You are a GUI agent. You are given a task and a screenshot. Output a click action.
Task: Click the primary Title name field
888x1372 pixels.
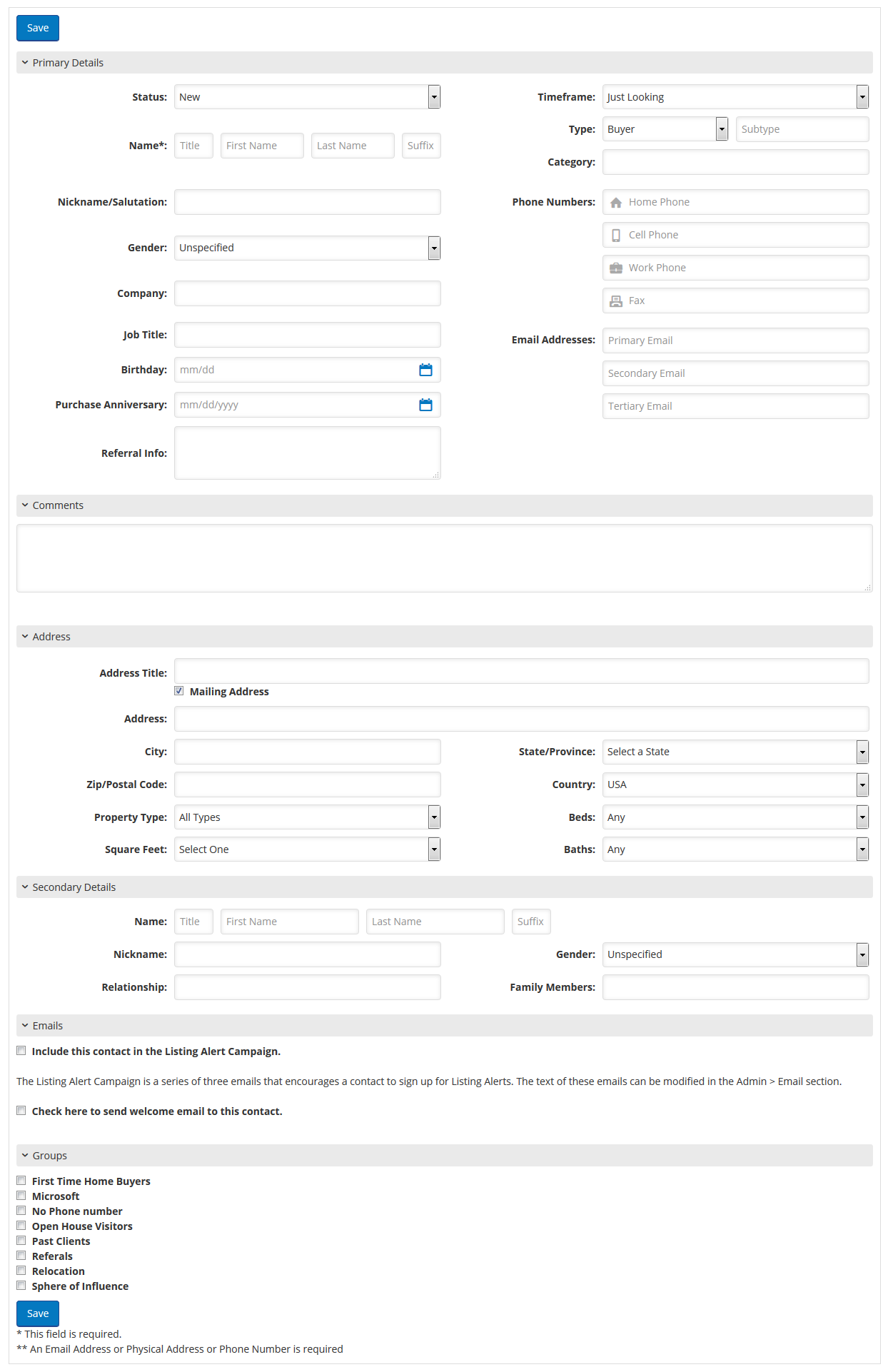tap(193, 146)
